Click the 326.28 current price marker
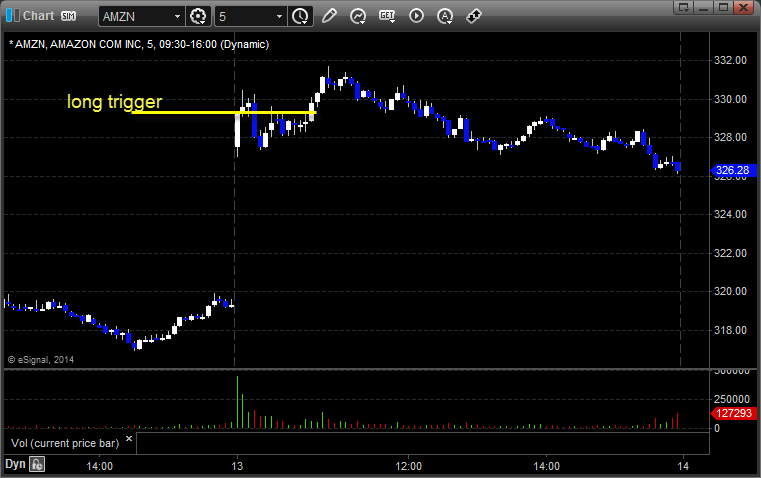Image resolution: width=761 pixels, height=478 pixels. pos(733,170)
